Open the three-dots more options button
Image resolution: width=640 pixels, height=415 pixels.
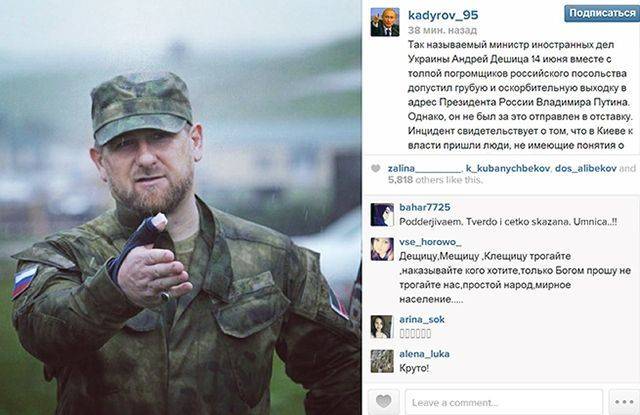click(624, 402)
